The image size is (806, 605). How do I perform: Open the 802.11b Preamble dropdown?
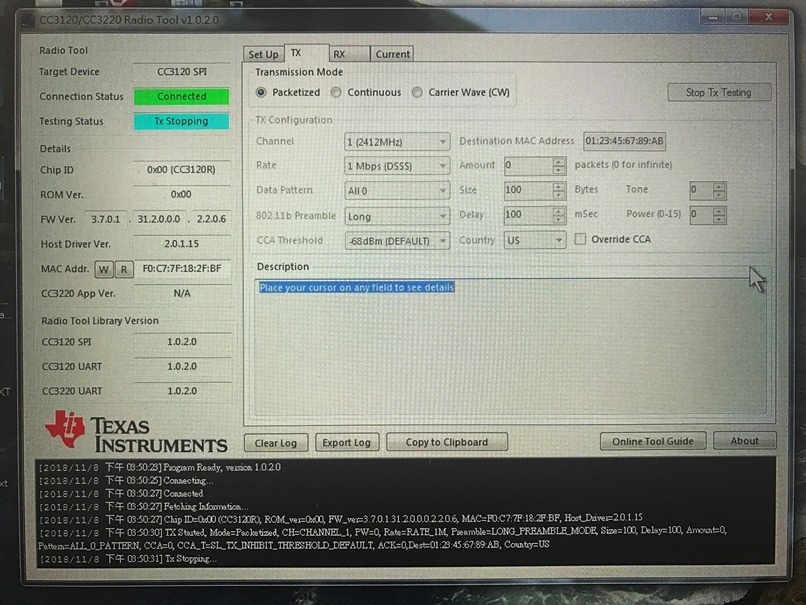397,216
